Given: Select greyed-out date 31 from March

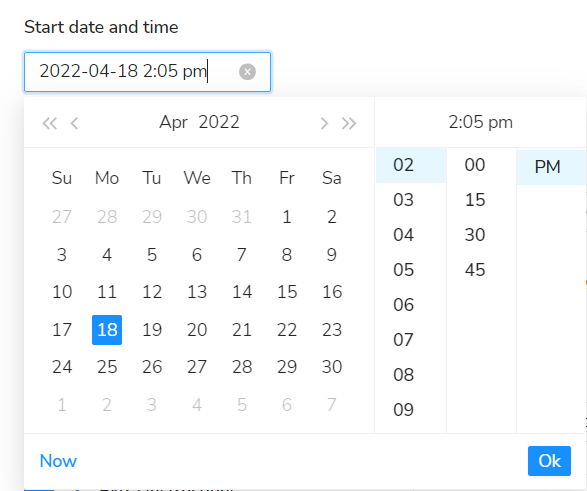Looking at the screenshot, I should click(x=242, y=217).
